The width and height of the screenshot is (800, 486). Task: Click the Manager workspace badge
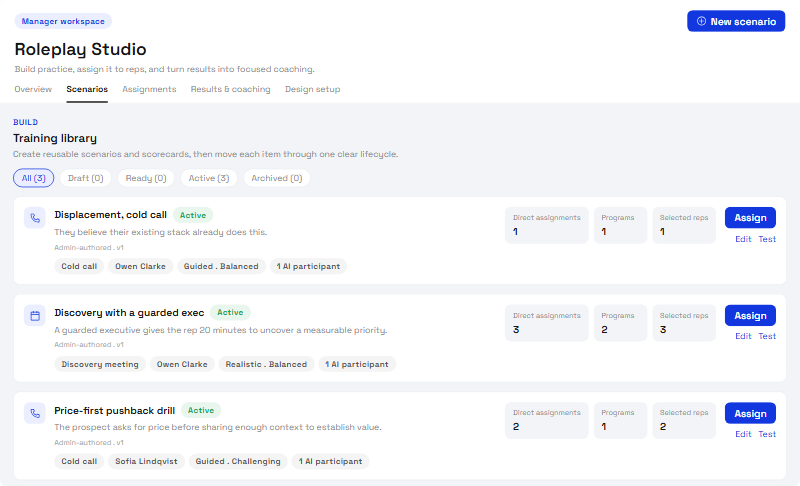(63, 21)
